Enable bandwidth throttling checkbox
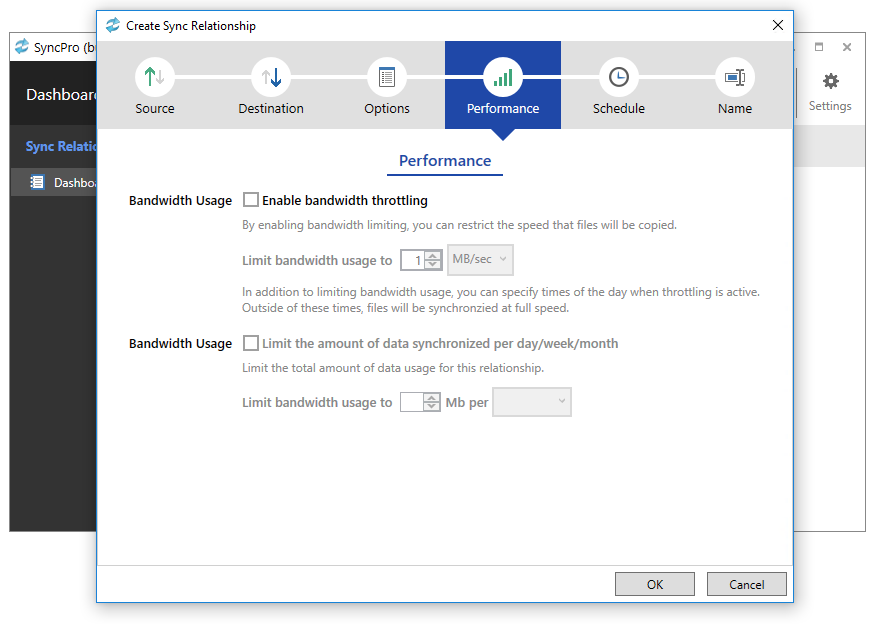Screen dimensions: 874x624 251,201
